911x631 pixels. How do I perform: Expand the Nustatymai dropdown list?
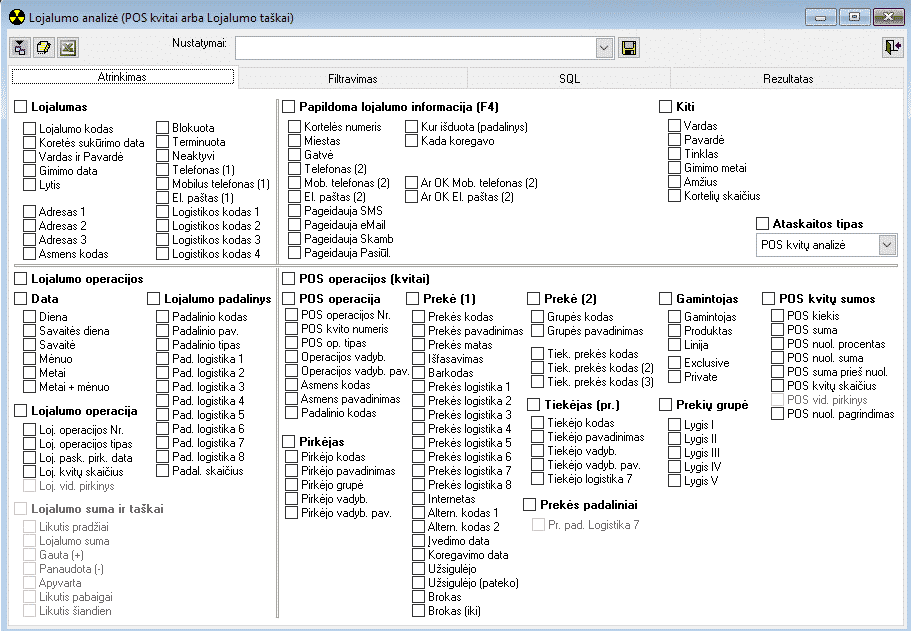(604, 48)
